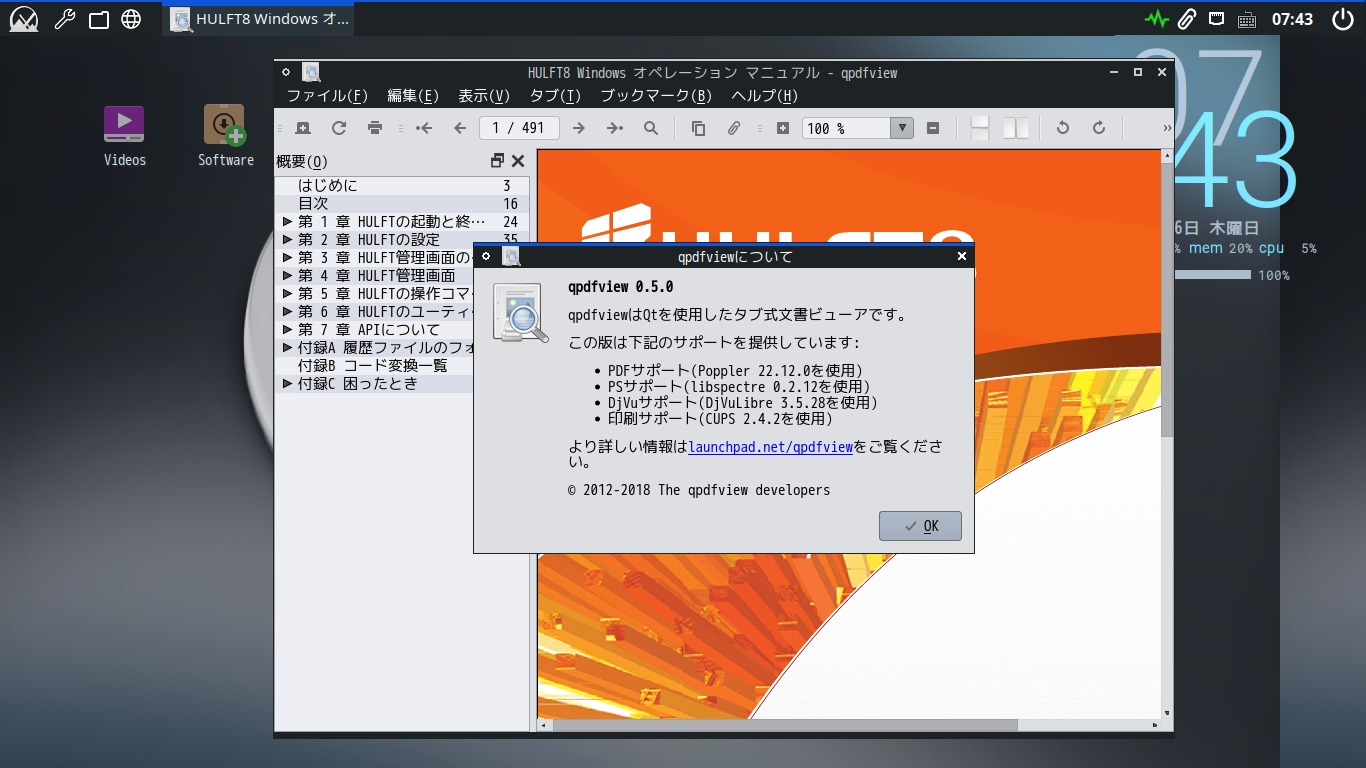The height and width of the screenshot is (768, 1366).
Task: Open the Videos desktop shortcut
Action: click(x=124, y=135)
